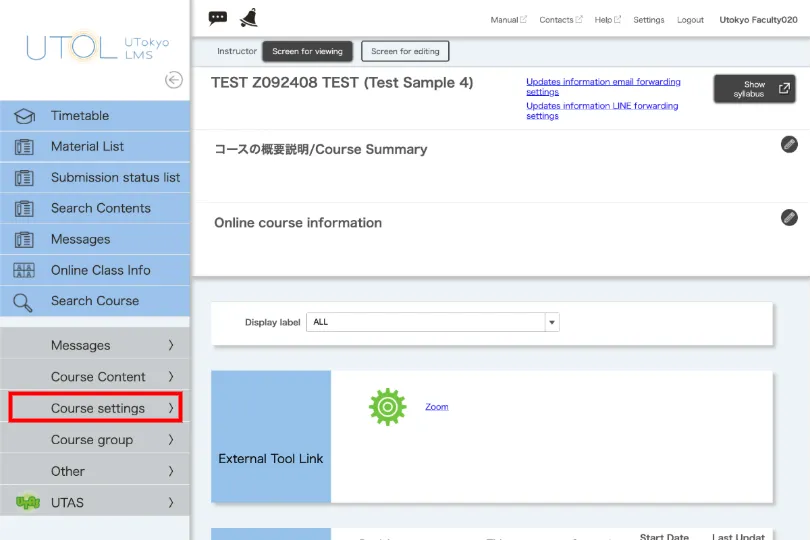The height and width of the screenshot is (540, 811).
Task: Open Online Class Info page
Action: point(95,270)
